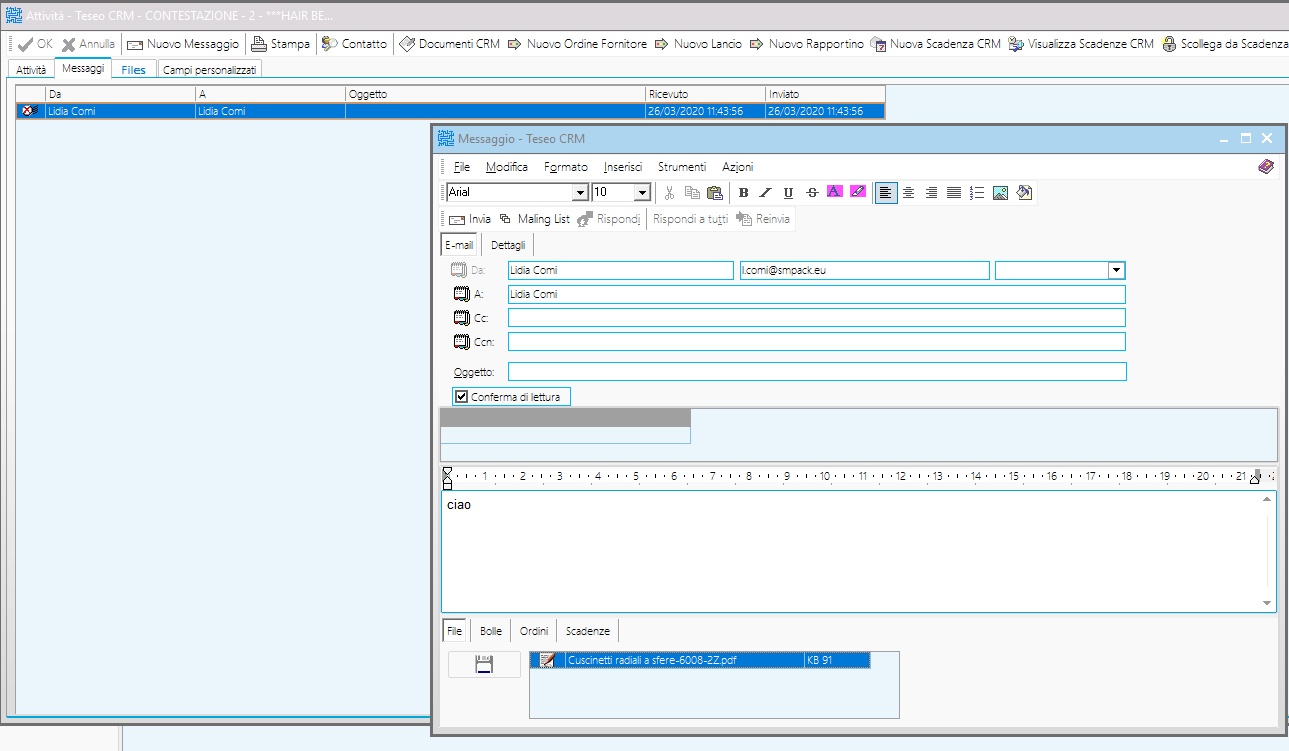The image size is (1289, 751).
Task: Select attachment Cuscinetti radiali a sfere-6008-2Z.pdf
Action: tap(700, 660)
